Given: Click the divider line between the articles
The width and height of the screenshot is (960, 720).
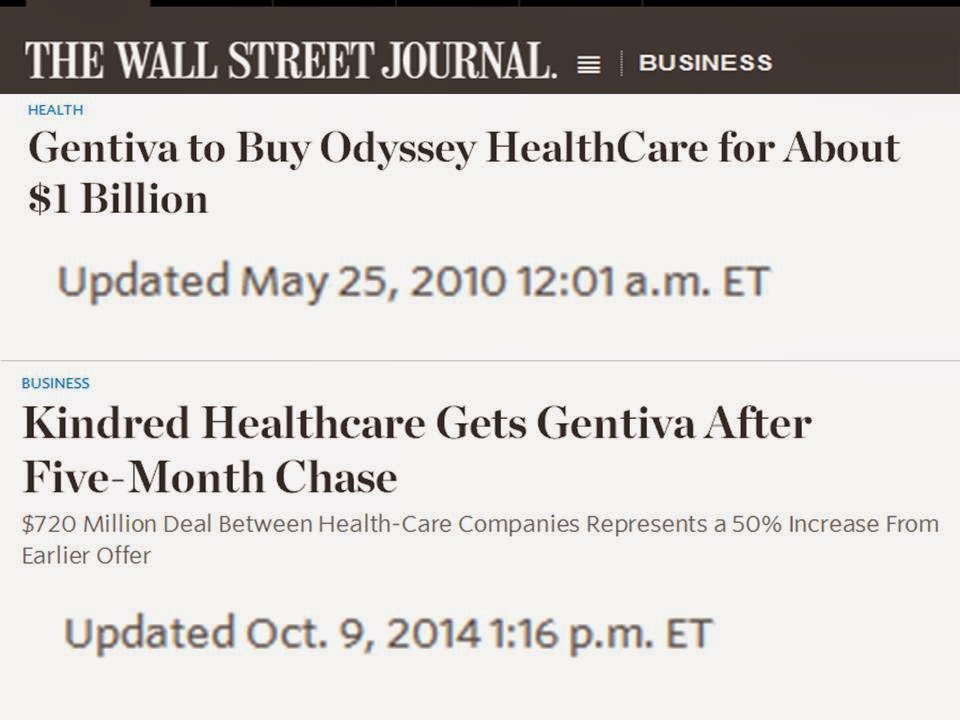Looking at the screenshot, I should [480, 360].
